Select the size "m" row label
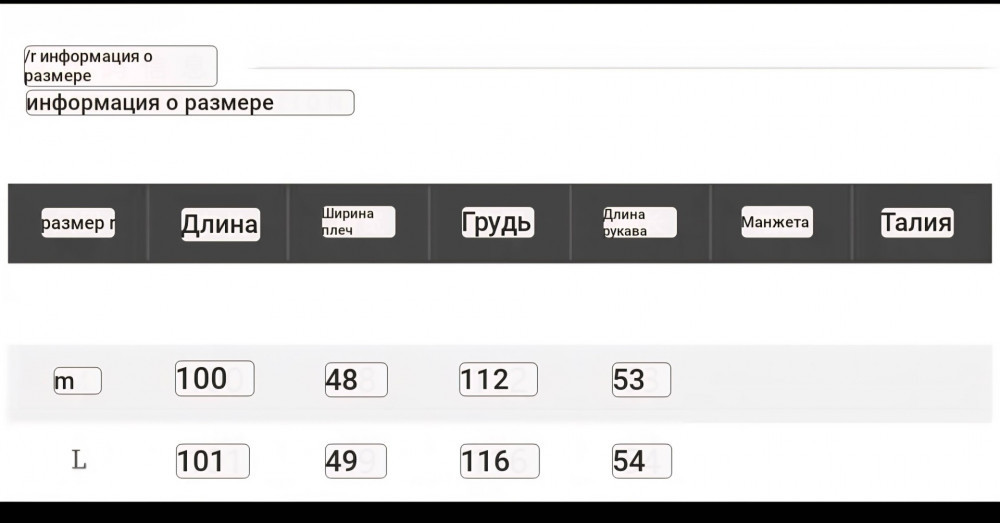The height and width of the screenshot is (523, 1000). point(77,381)
